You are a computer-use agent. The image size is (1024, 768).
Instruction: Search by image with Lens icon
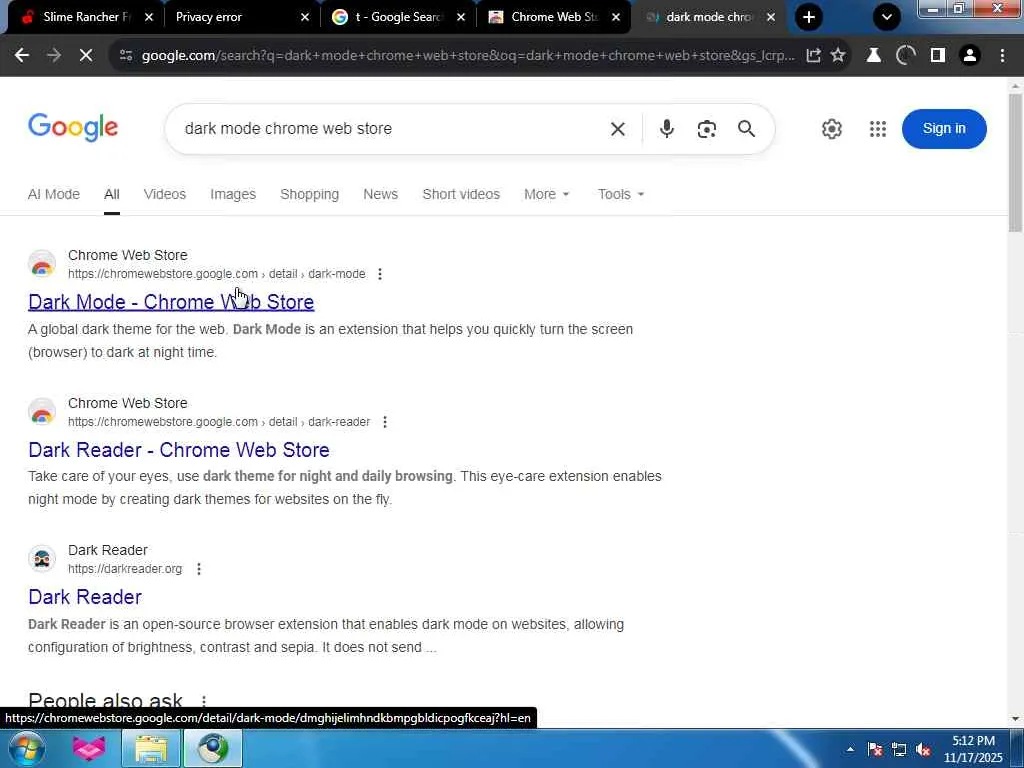click(x=707, y=129)
